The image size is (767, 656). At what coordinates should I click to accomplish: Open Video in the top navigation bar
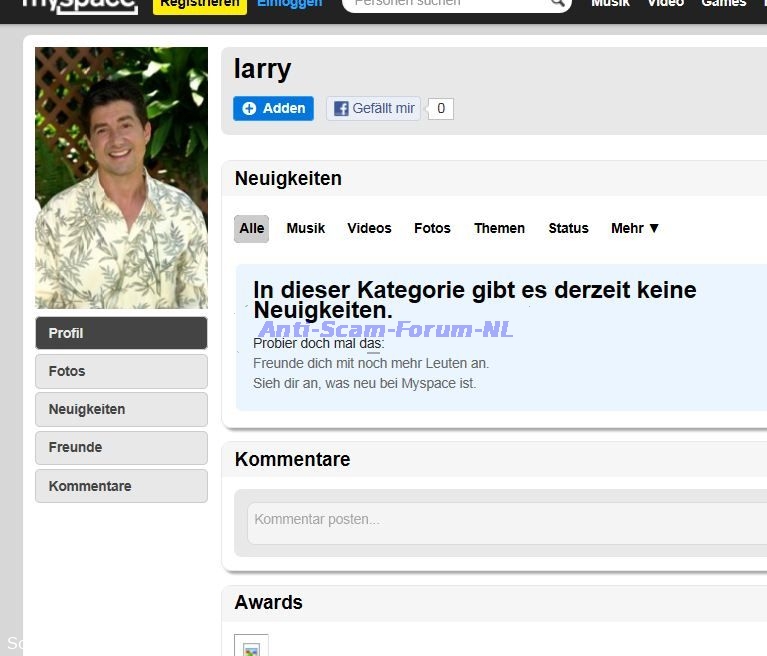[x=665, y=4]
